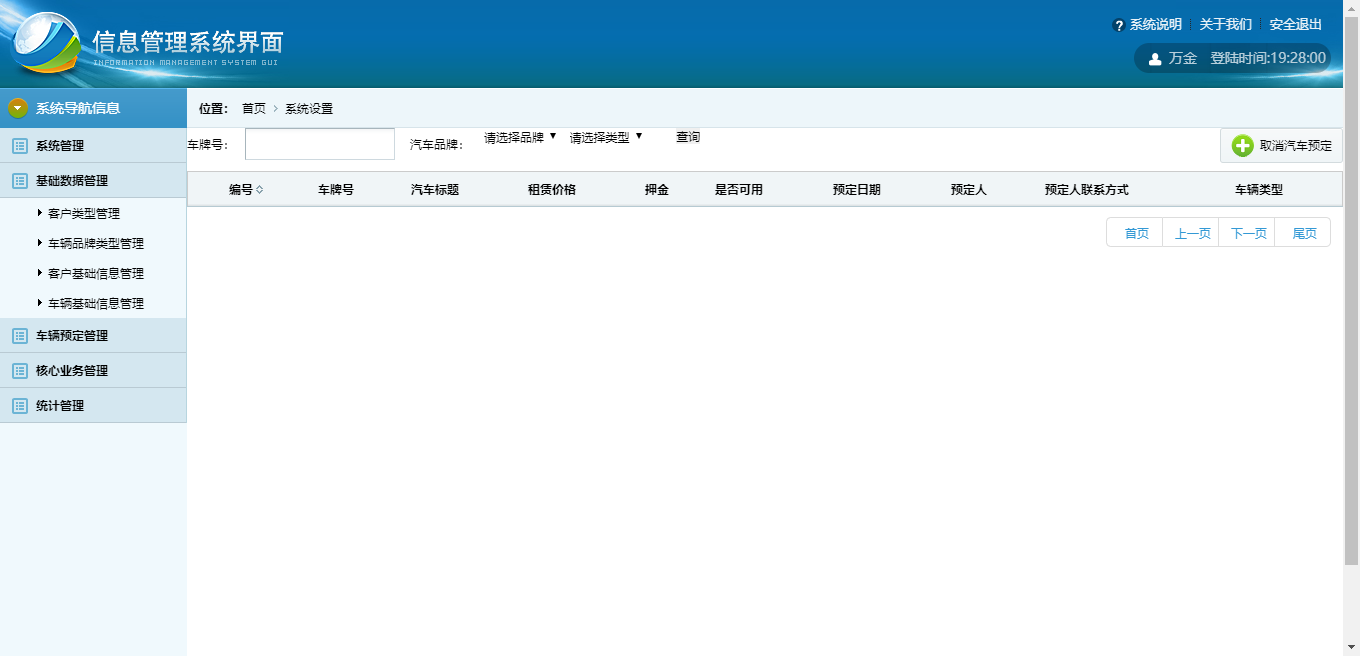Open 车辆基础信息管理 in sidebar
Viewport: 1360px width, 656px height.
95,303
